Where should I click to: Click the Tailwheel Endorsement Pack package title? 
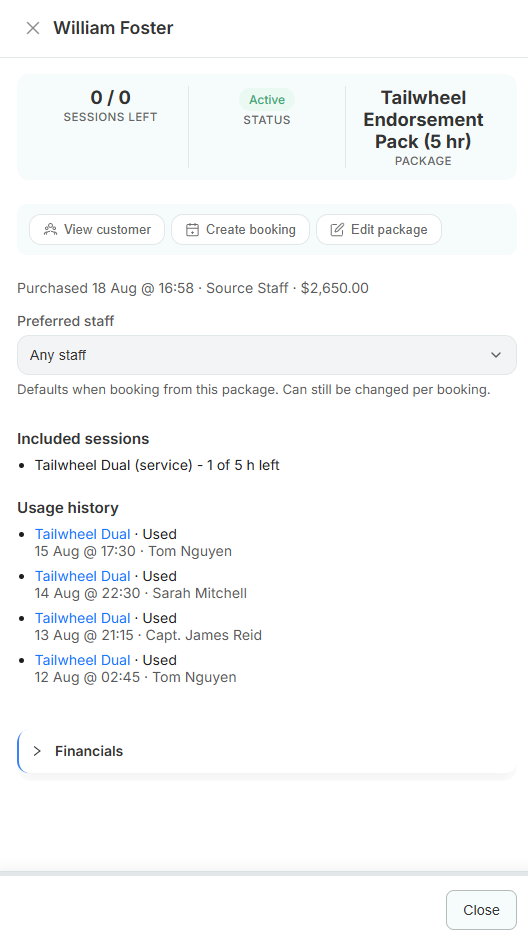tap(423, 120)
